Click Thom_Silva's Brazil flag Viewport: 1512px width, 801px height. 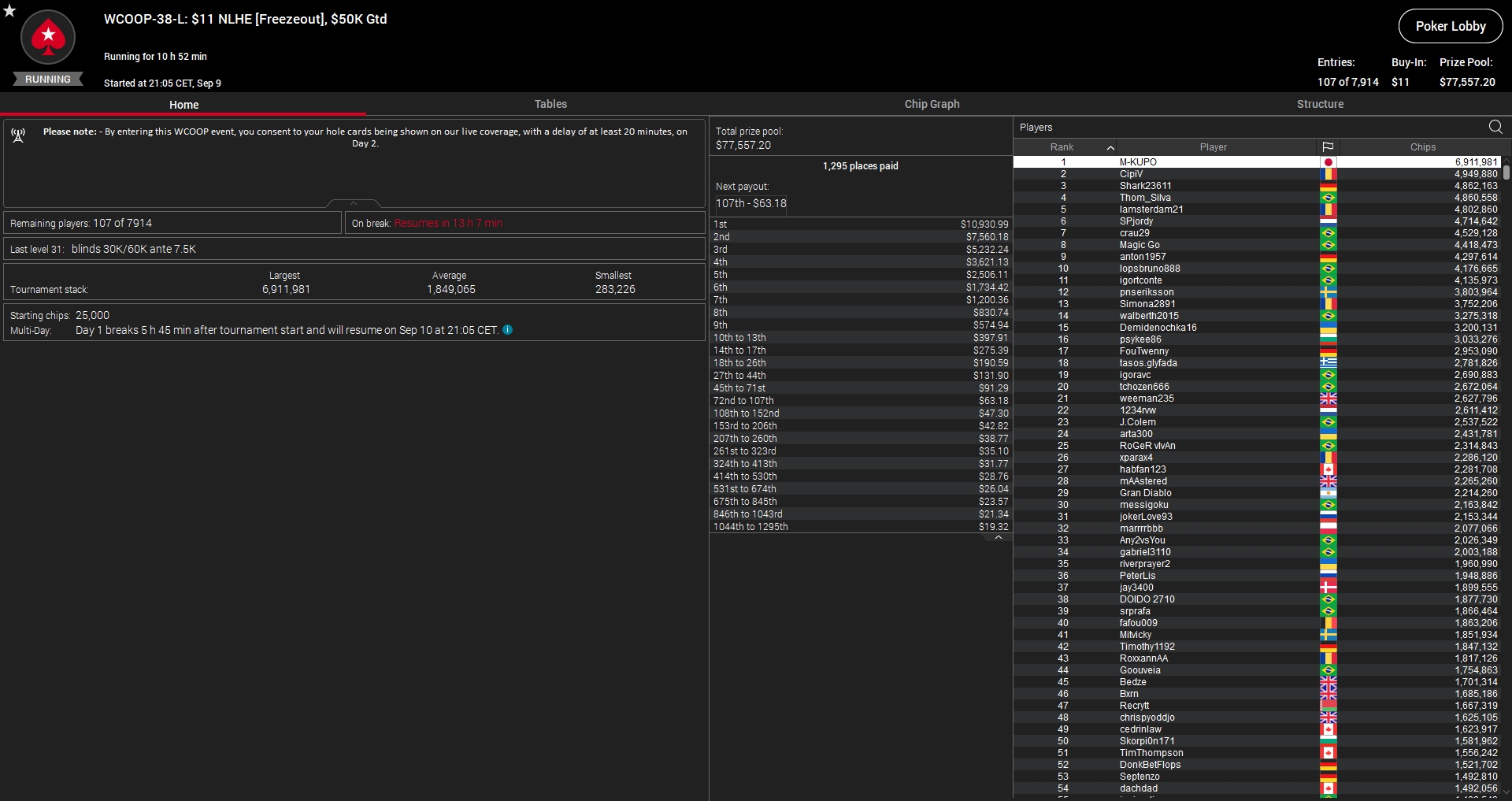coord(1329,198)
